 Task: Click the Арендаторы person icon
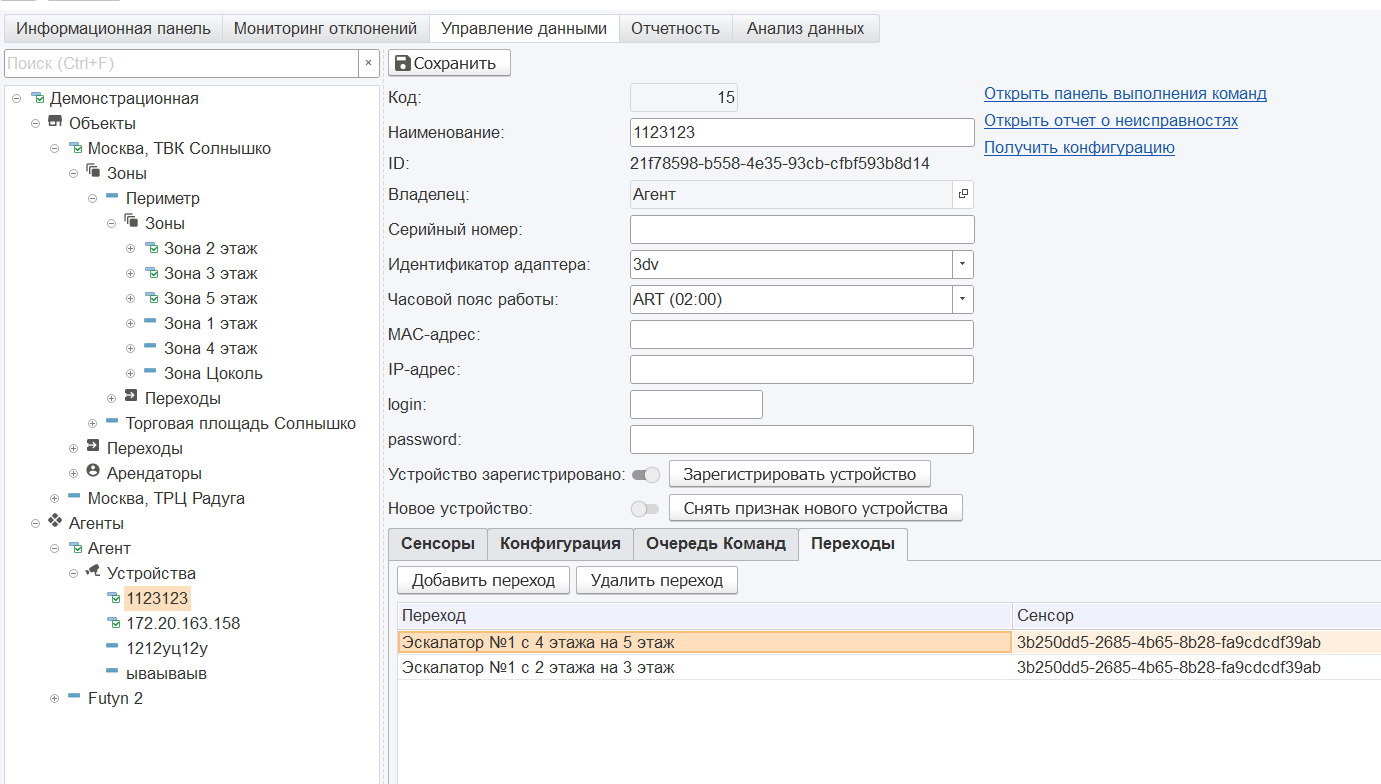click(93, 472)
